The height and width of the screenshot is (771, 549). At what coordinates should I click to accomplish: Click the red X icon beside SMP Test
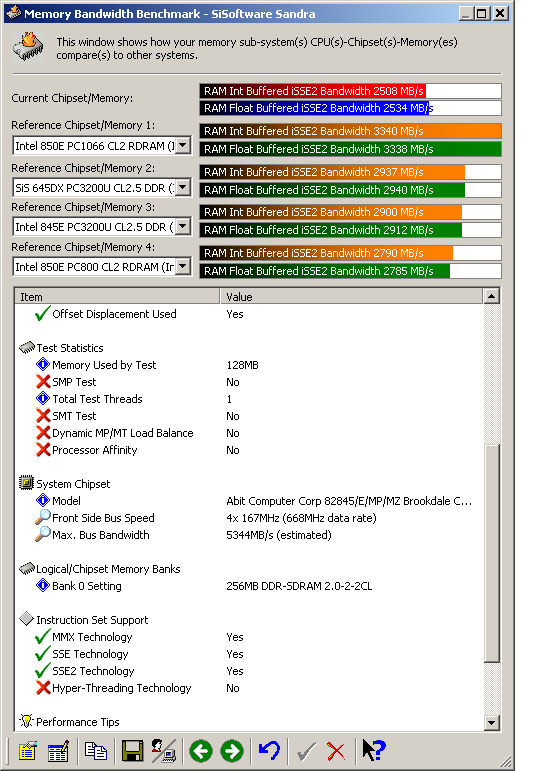click(43, 382)
